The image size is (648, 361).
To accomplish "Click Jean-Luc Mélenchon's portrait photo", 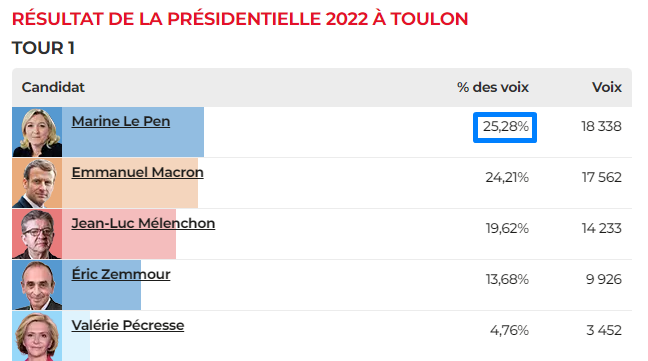I will click(x=37, y=234).
